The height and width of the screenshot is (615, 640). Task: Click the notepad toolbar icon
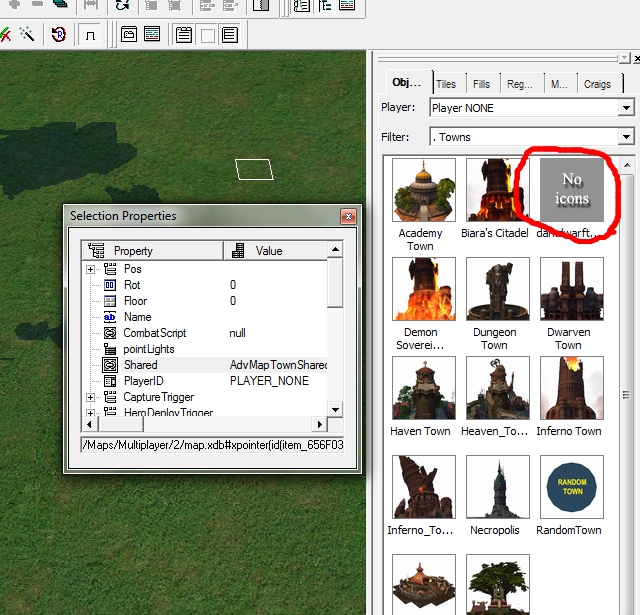pos(184,35)
